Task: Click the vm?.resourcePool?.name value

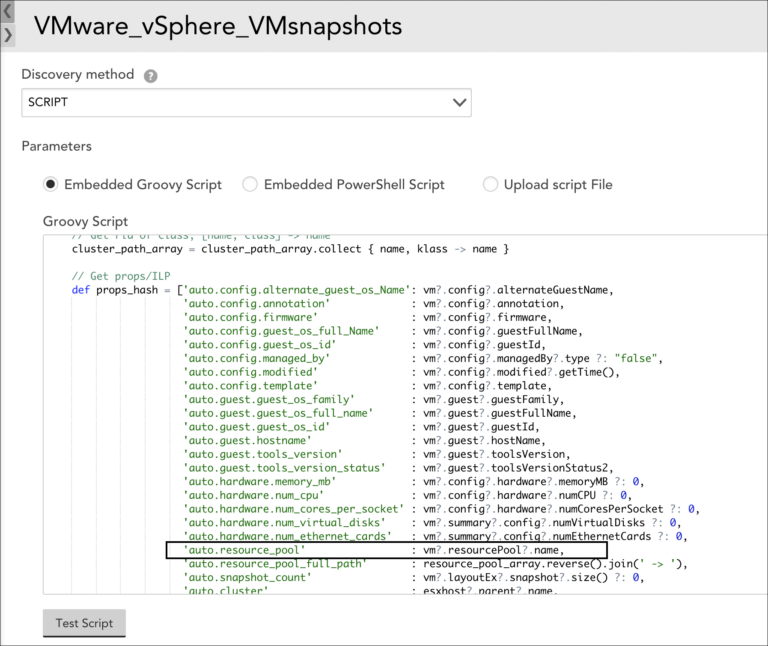Action: tap(491, 550)
